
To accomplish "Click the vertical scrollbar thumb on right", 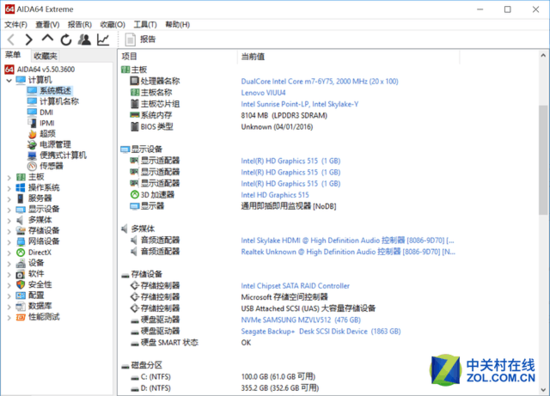I will click(543, 160).
